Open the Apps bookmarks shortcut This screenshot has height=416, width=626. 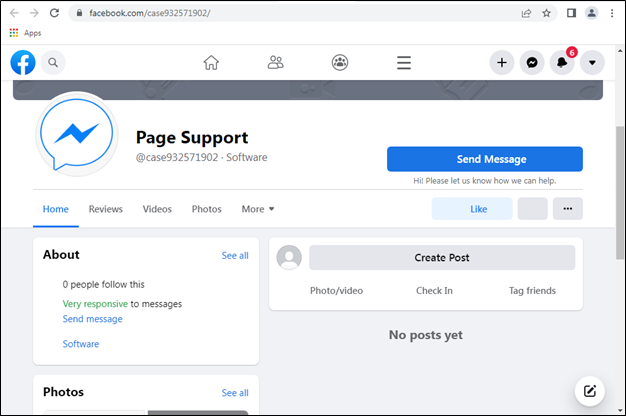[x=25, y=33]
